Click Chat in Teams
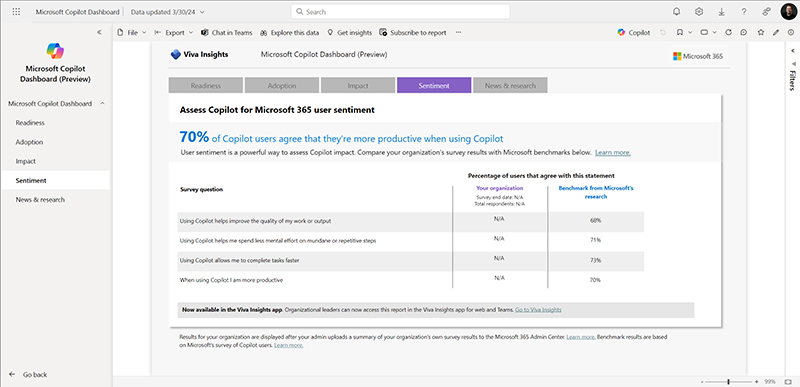This screenshot has height=387, width=800. [227, 32]
